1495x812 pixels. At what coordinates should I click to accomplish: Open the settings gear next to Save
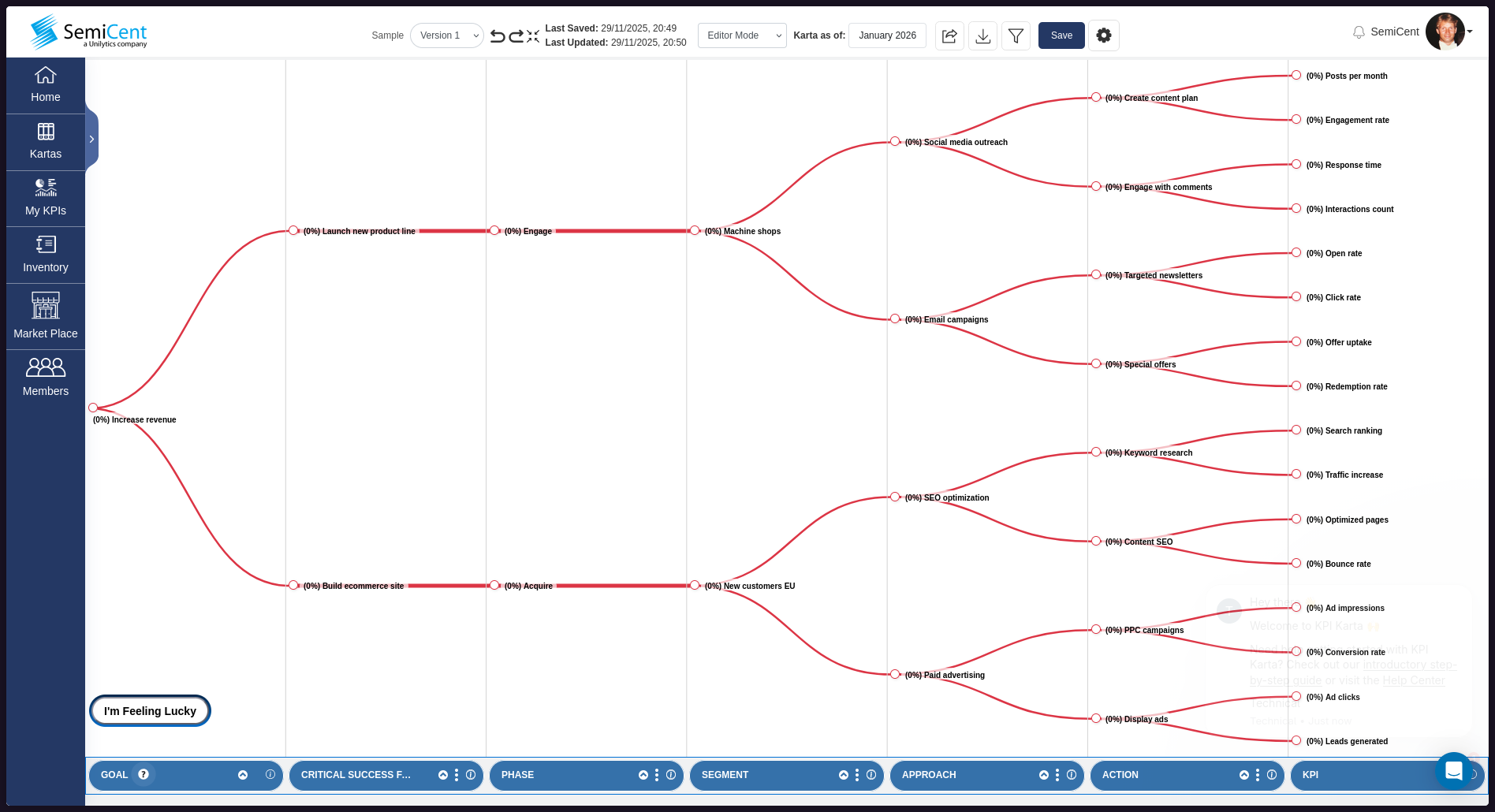(x=1104, y=35)
